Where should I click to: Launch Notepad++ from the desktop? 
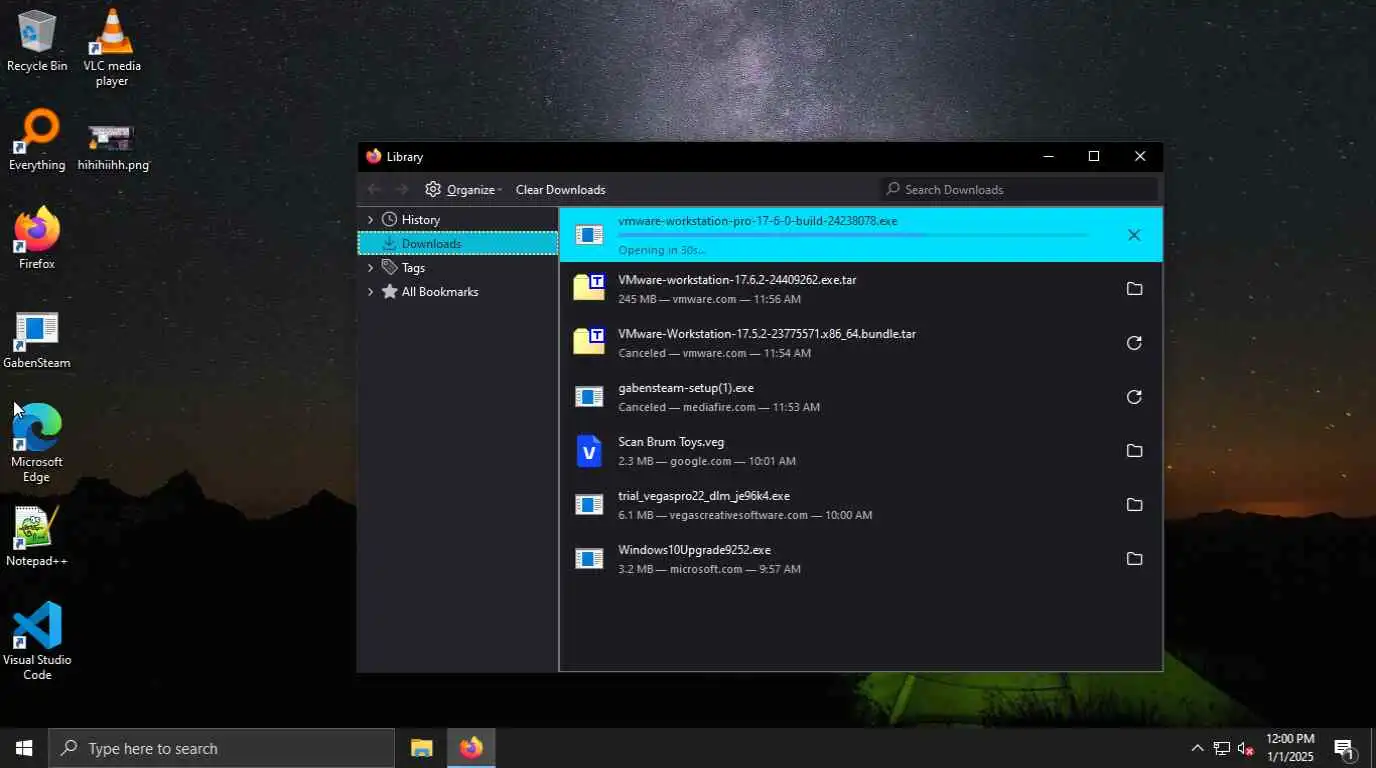pyautogui.click(x=37, y=536)
